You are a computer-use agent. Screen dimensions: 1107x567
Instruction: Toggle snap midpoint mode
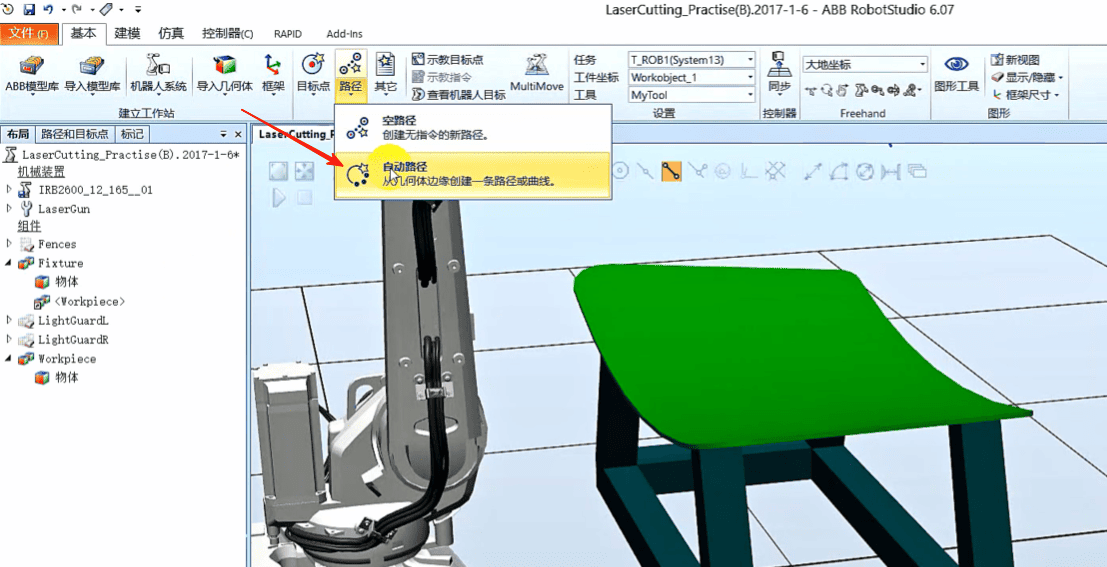click(646, 171)
